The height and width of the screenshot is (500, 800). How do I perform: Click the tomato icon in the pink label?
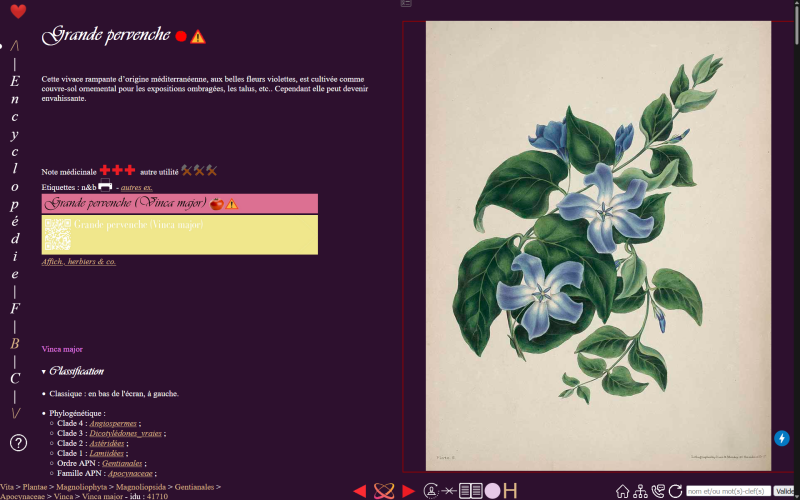217,204
